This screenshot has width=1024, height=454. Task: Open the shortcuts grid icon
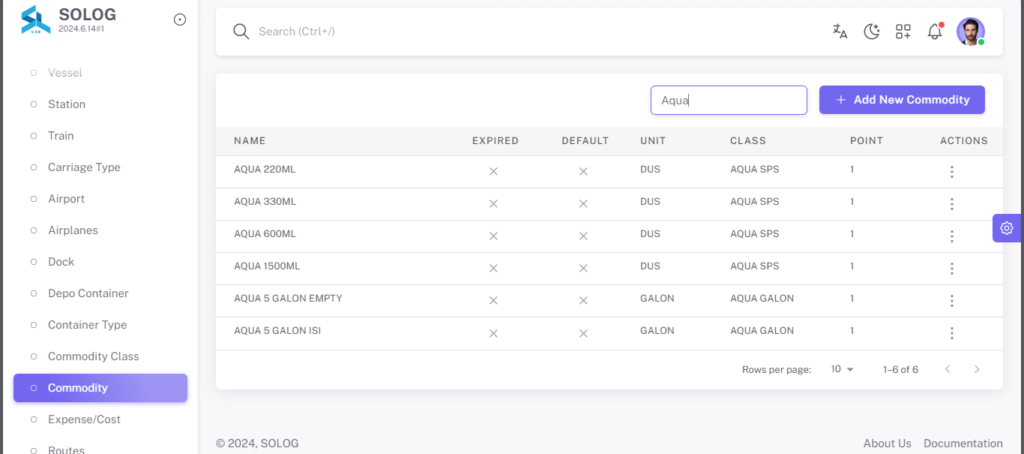[x=903, y=31]
